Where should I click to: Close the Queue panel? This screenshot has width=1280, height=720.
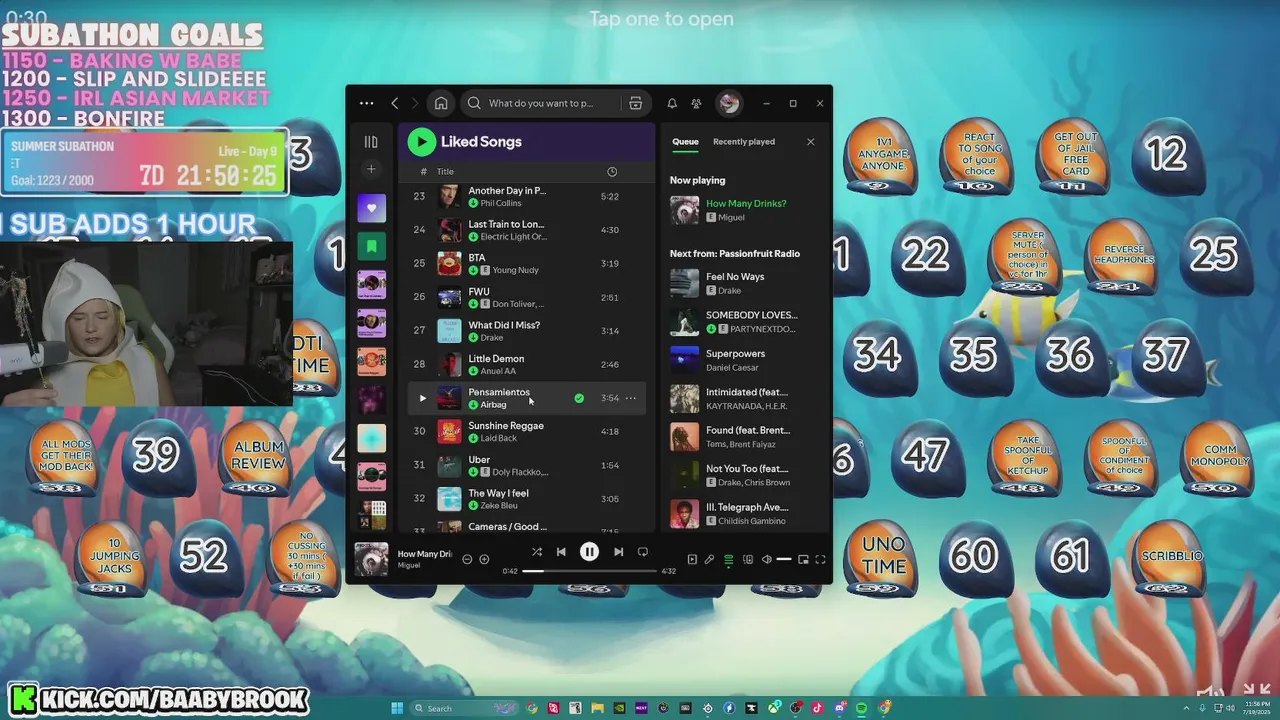810,142
